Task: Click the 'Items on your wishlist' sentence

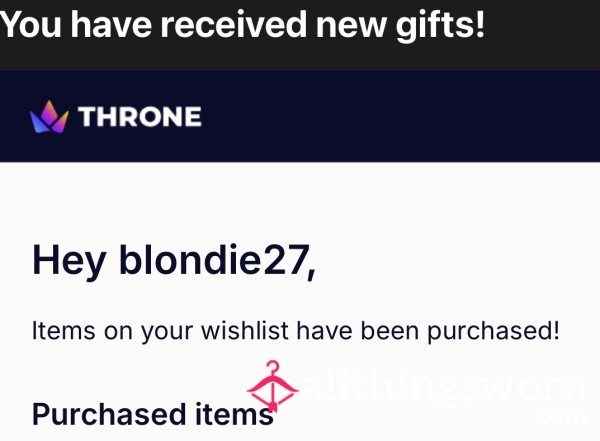Action: (x=296, y=331)
